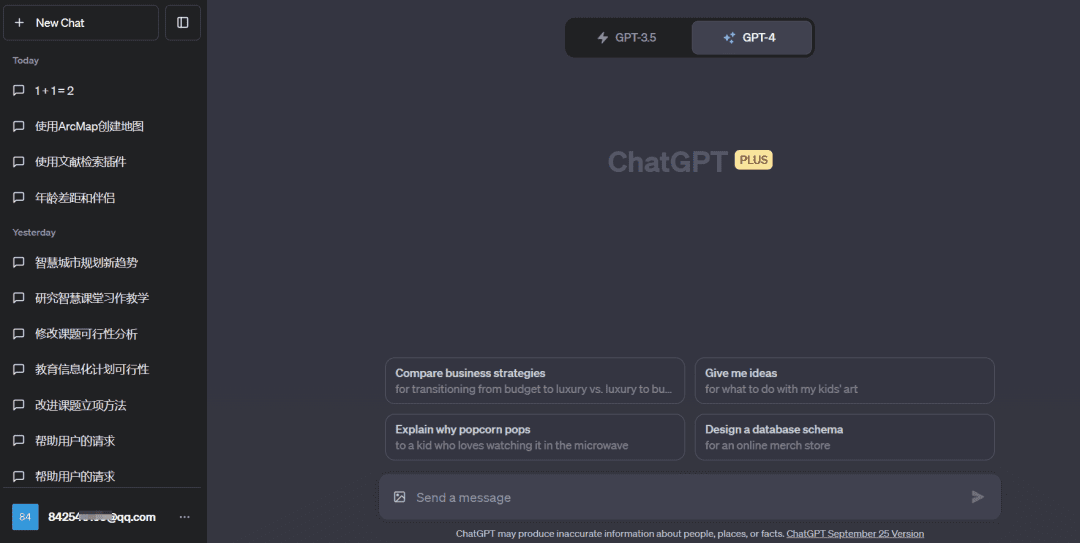Choose the "Give me ideas" suggestion
This screenshot has height=543, width=1080.
pos(844,380)
